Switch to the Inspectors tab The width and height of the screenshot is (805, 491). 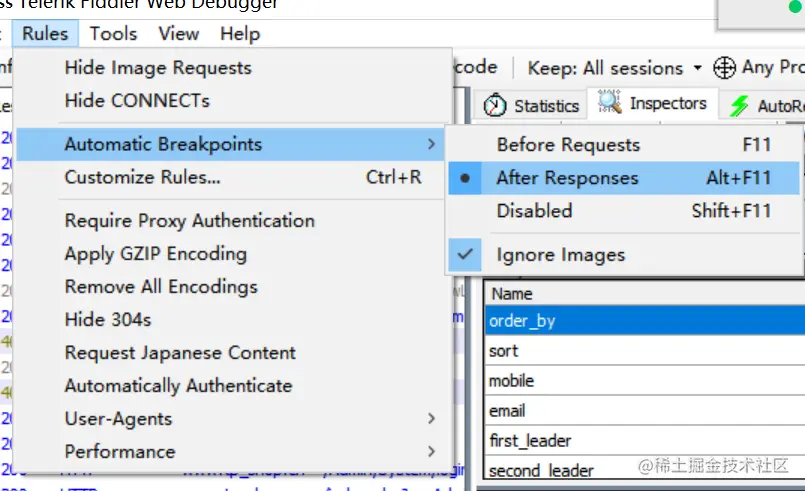coord(652,104)
